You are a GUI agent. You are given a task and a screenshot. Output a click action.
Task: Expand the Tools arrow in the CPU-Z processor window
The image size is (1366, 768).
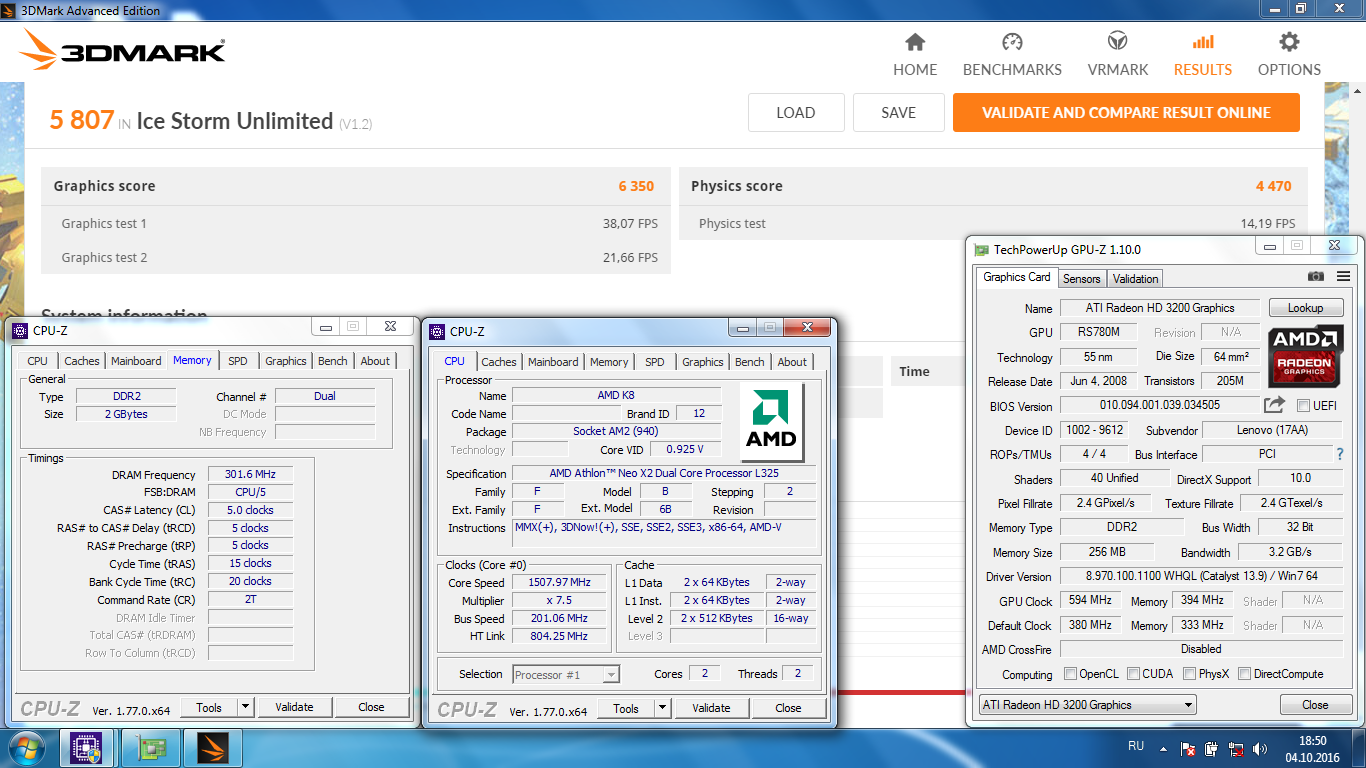click(662, 708)
